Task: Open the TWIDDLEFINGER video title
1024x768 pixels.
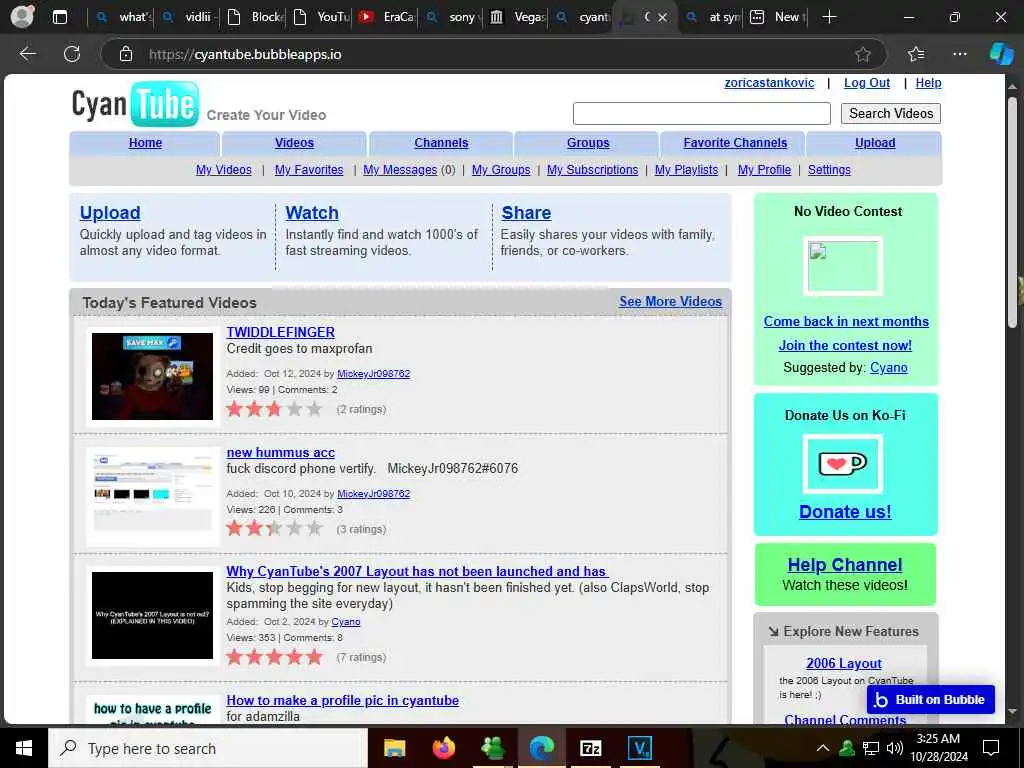Action: coord(280,332)
